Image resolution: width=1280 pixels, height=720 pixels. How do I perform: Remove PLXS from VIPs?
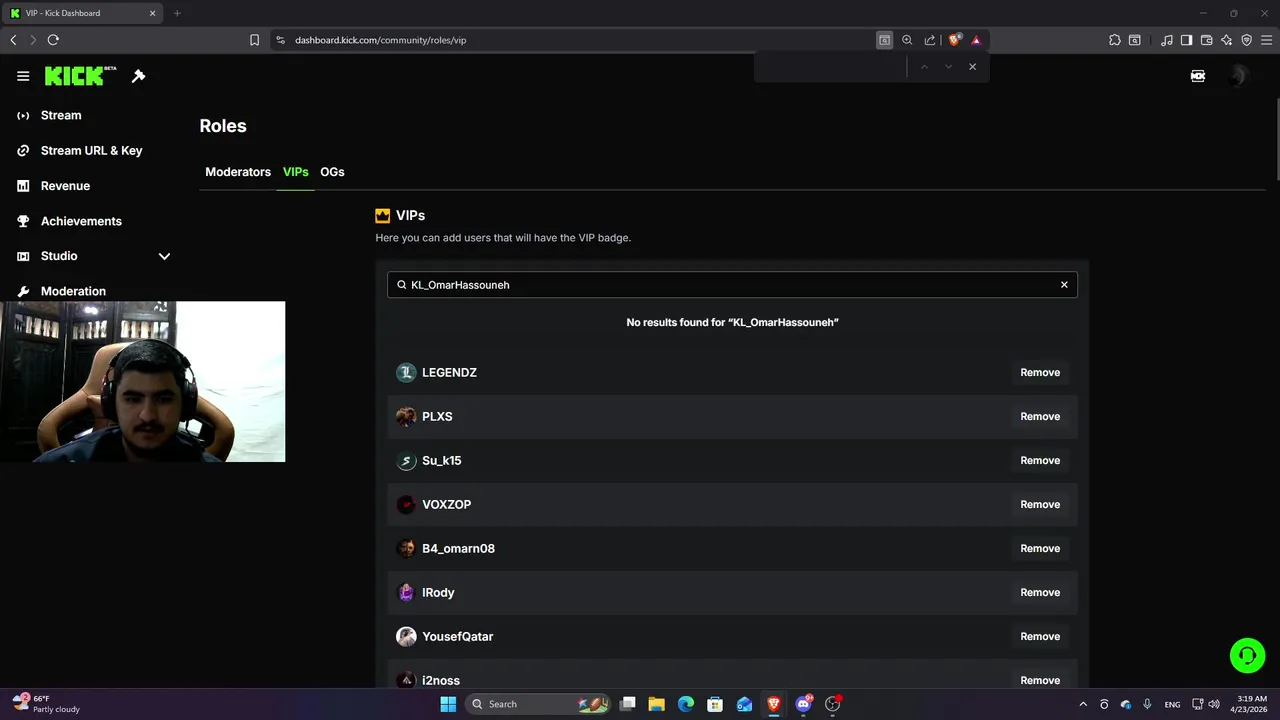pyautogui.click(x=1040, y=416)
